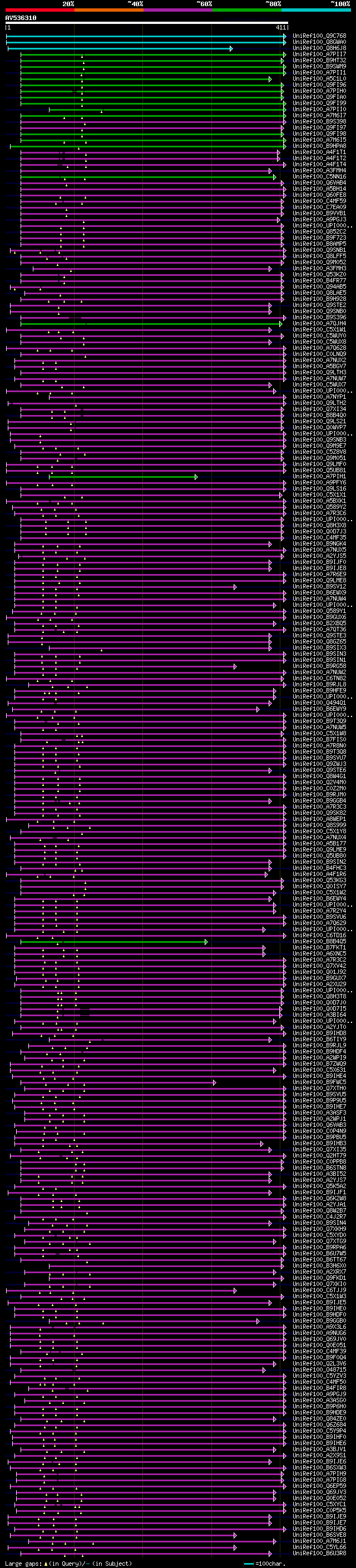Click the red ~20% identity legend segment
356x1568 pixels.
(39, 10)
